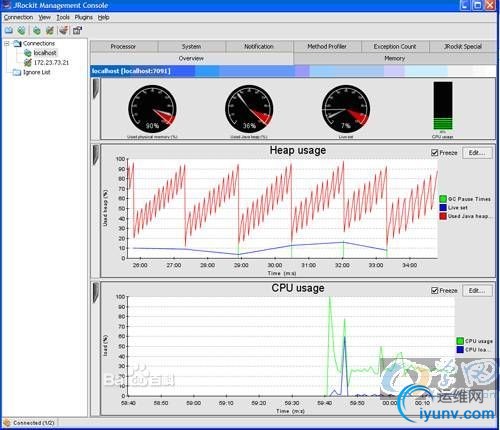Viewport: 500px width, 430px height.
Task: Open the View menu
Action: click(x=45, y=17)
